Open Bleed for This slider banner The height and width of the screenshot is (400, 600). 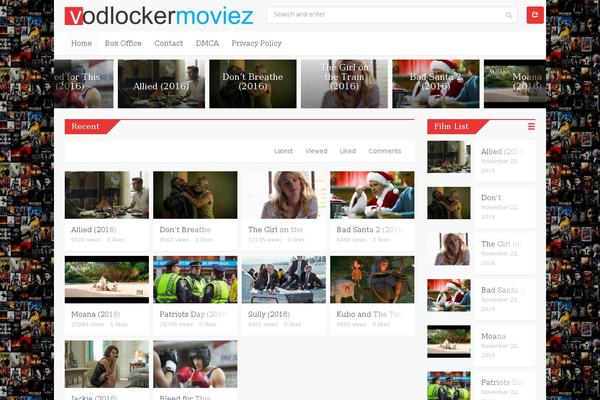pyautogui.click(x=84, y=84)
